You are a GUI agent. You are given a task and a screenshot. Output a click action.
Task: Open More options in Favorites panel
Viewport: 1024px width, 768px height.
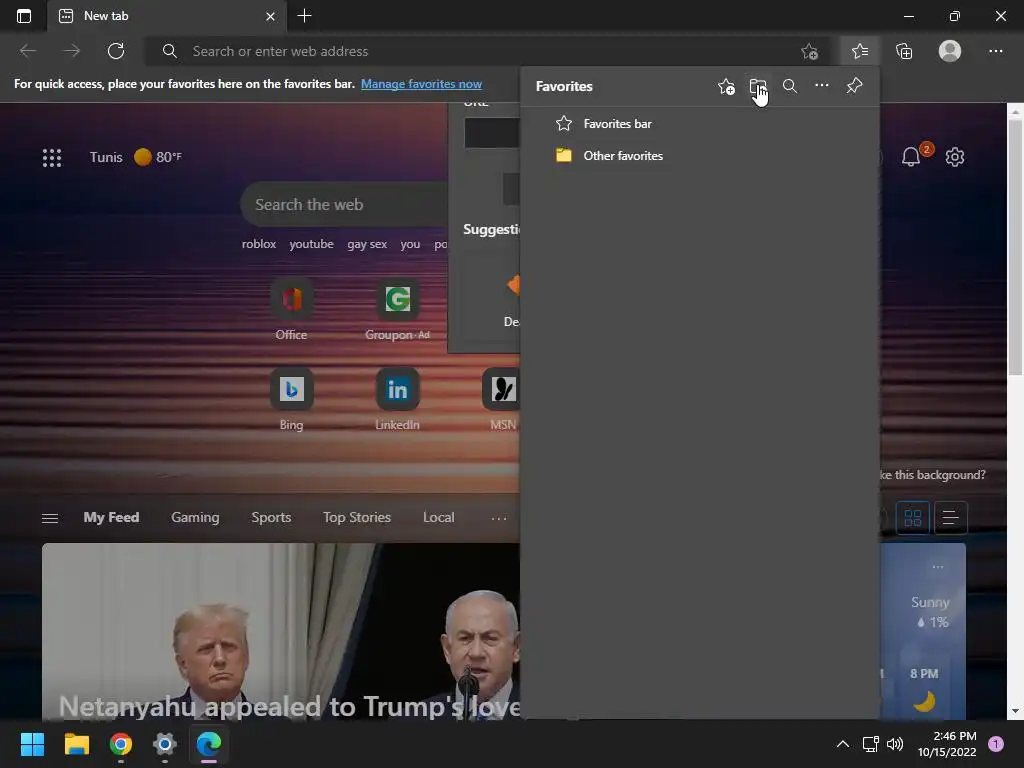pyautogui.click(x=822, y=86)
